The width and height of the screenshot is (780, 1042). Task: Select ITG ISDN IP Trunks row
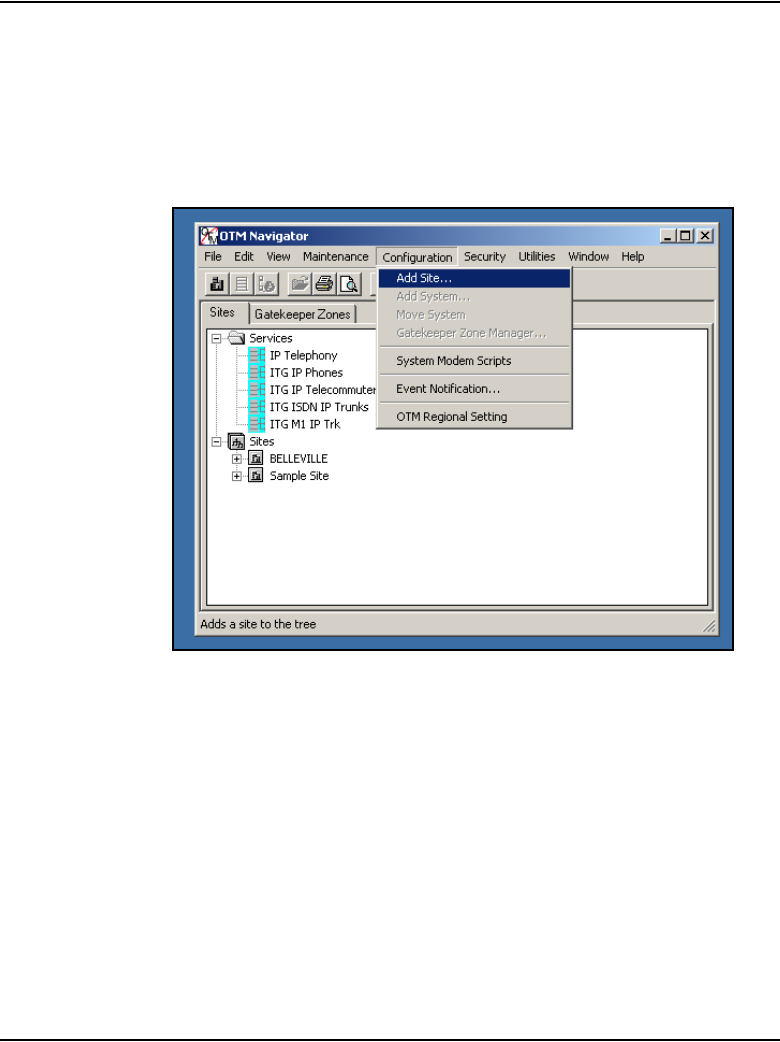(x=319, y=407)
